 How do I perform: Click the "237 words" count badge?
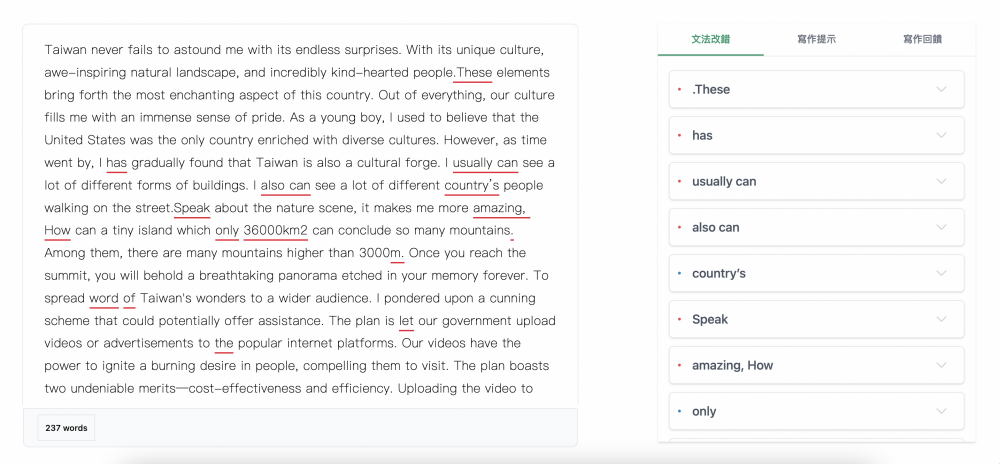pos(66,428)
